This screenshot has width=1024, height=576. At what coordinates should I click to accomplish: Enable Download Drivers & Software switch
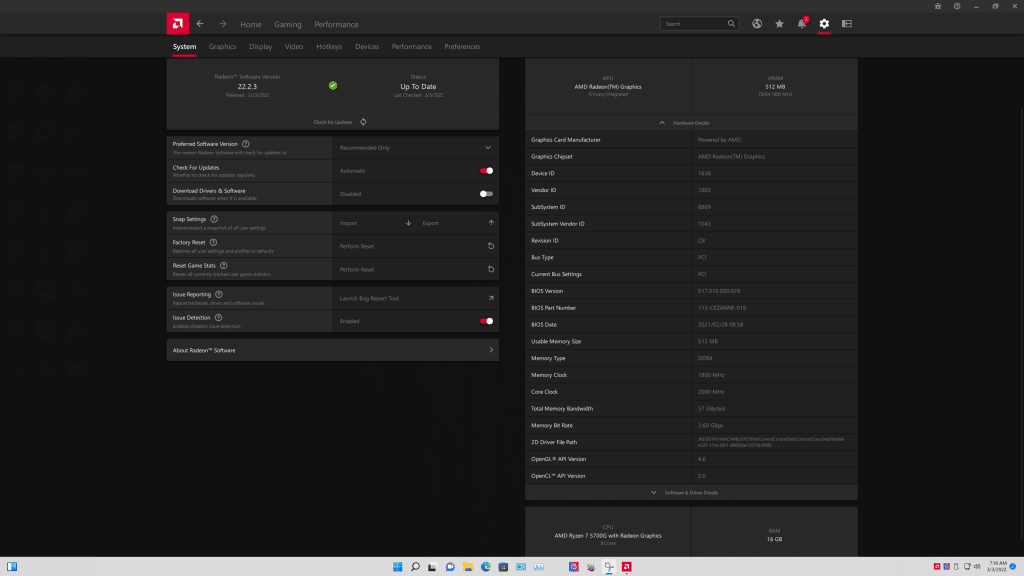486,194
